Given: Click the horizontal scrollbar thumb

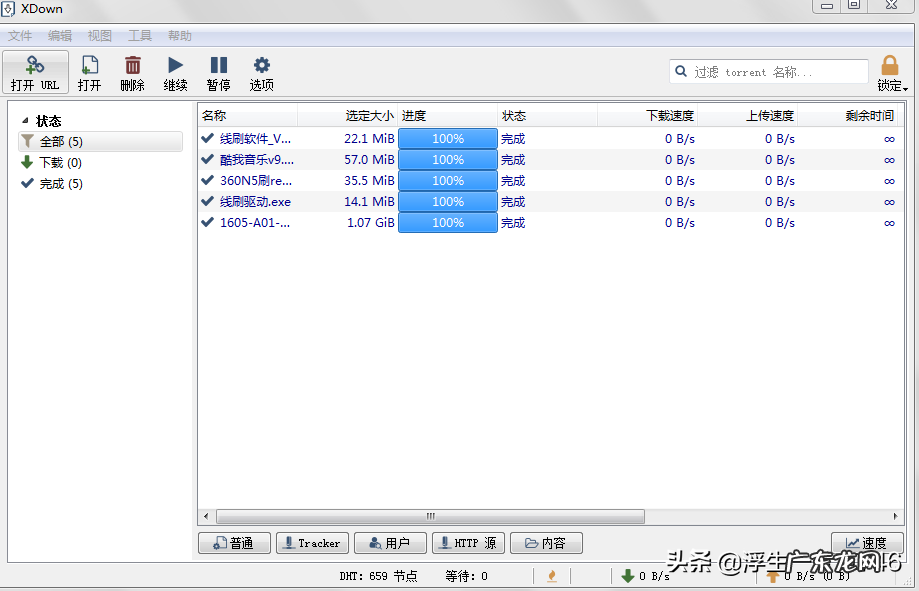Looking at the screenshot, I should [431, 517].
